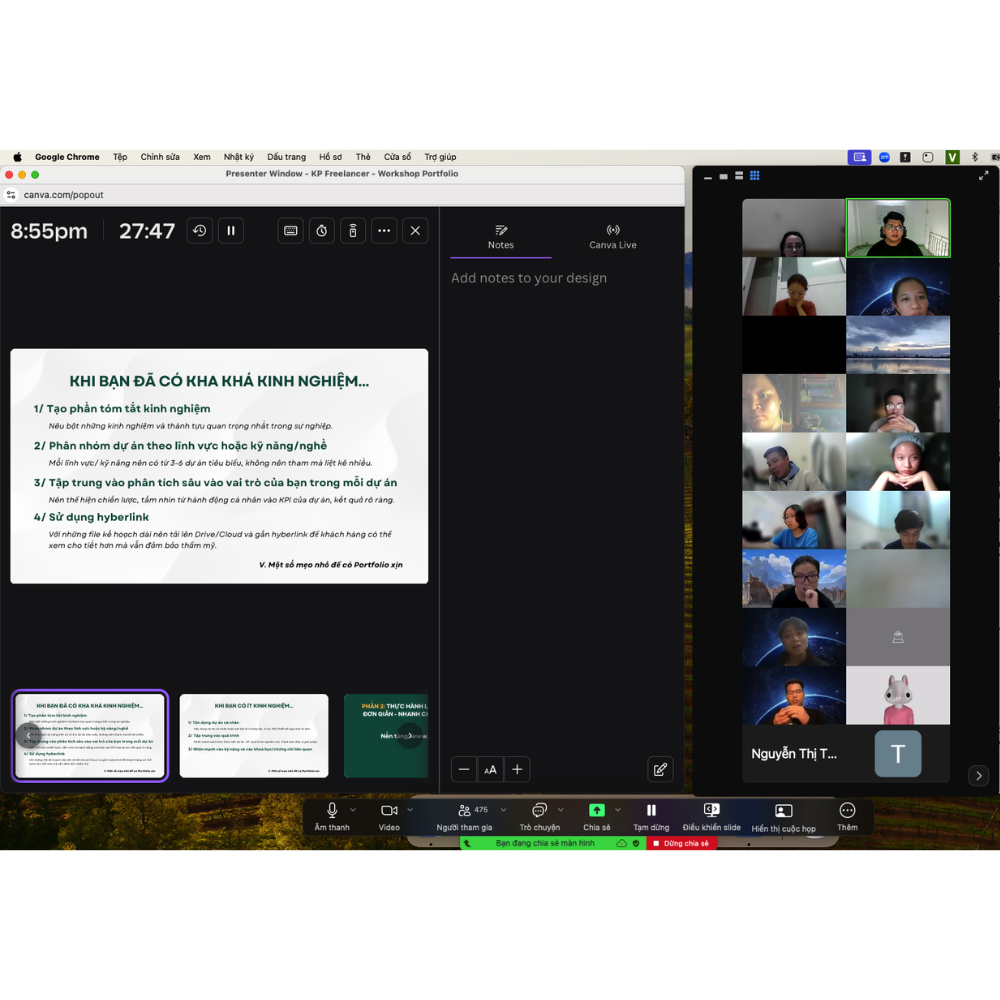1000x1000 pixels.
Task: Open the Tệp menu in the menu bar
Action: point(120,157)
